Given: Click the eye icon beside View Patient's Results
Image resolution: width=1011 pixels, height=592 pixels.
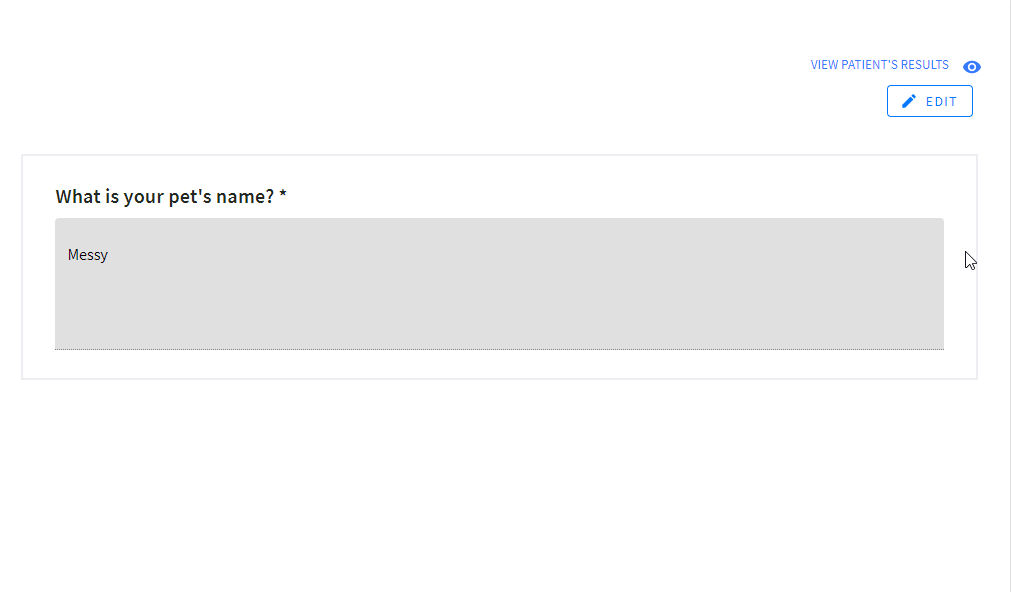Looking at the screenshot, I should (972, 67).
